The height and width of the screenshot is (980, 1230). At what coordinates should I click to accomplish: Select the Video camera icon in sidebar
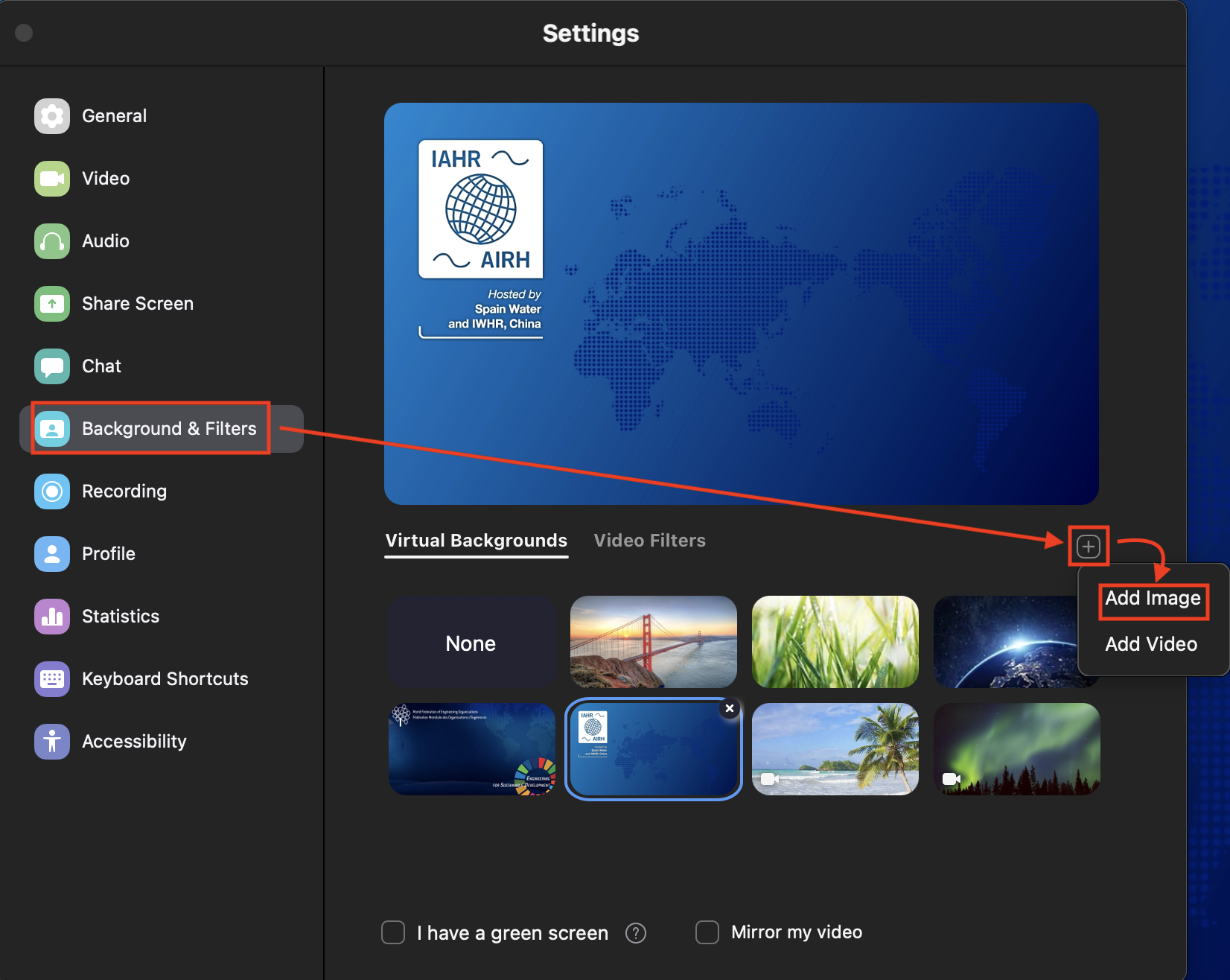click(52, 179)
